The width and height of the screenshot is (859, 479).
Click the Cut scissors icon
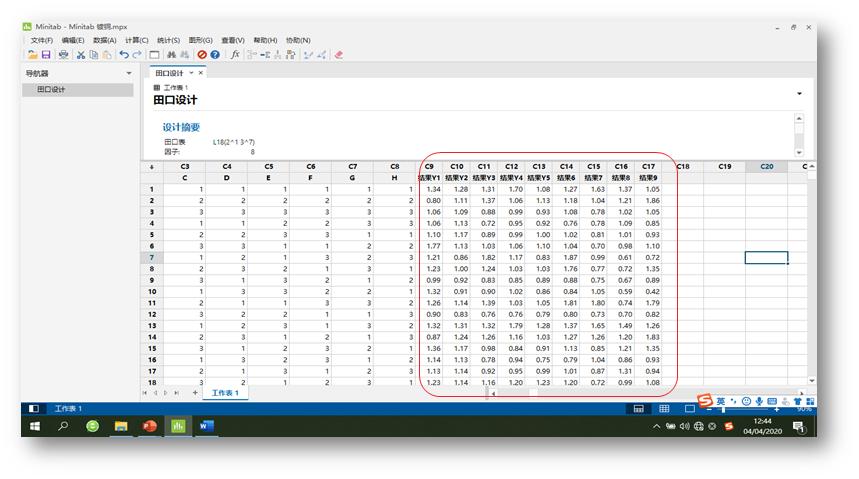[x=81, y=54]
